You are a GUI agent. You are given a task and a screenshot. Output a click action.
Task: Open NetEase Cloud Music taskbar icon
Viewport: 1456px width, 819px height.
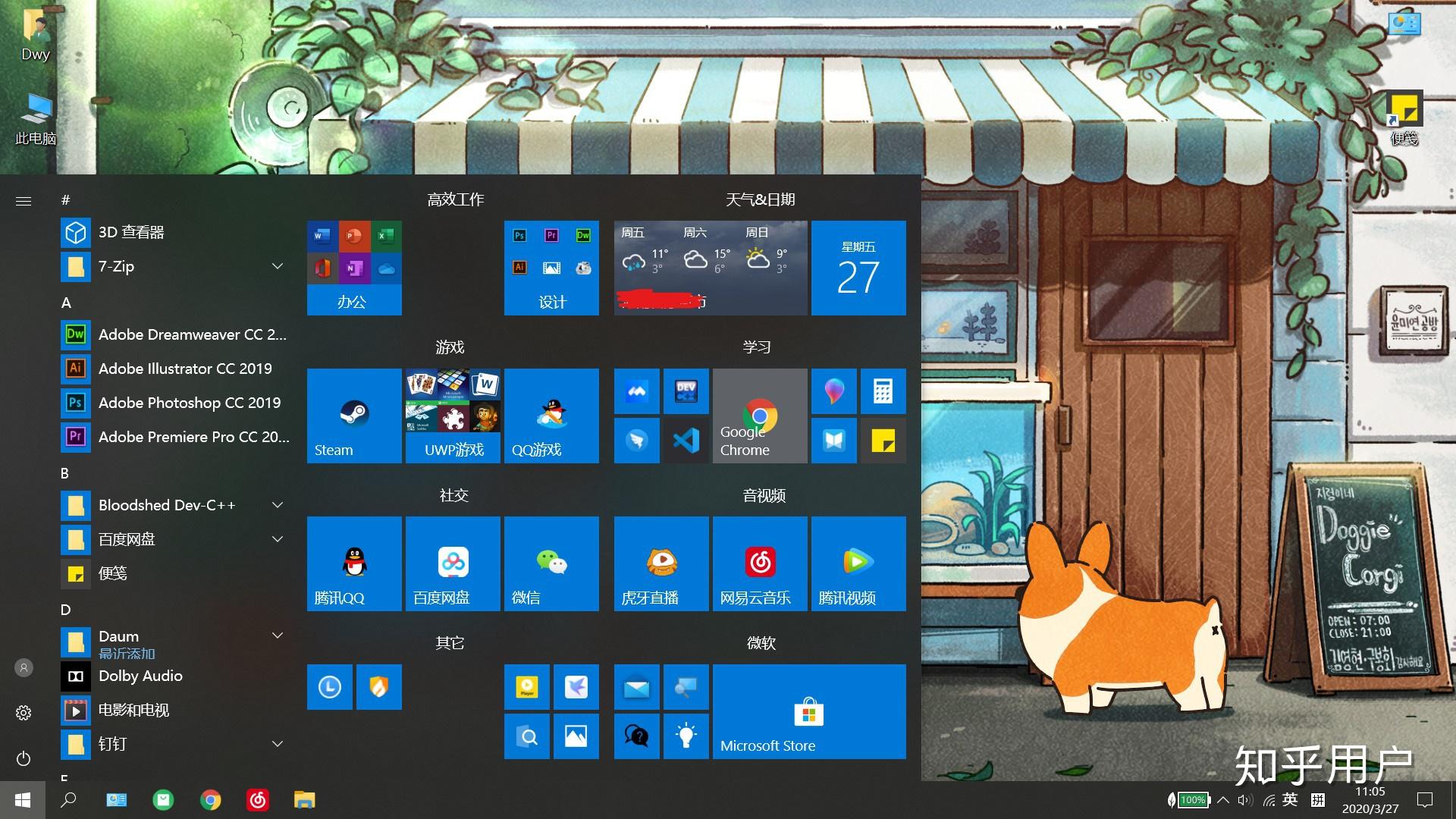[258, 800]
